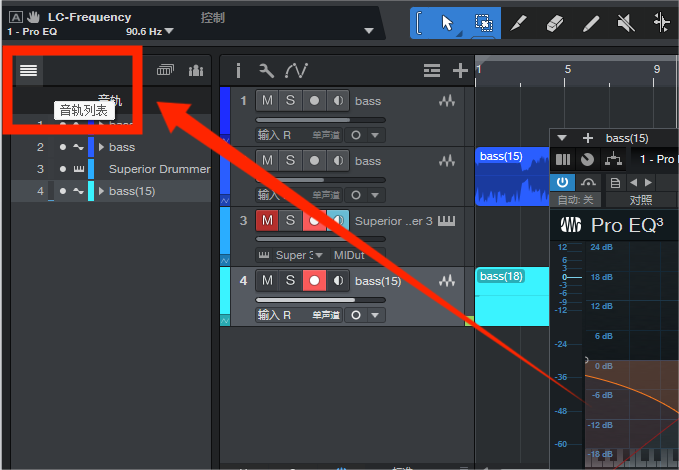Click the 对照 compare button
This screenshot has height=470, width=679.
(x=641, y=200)
